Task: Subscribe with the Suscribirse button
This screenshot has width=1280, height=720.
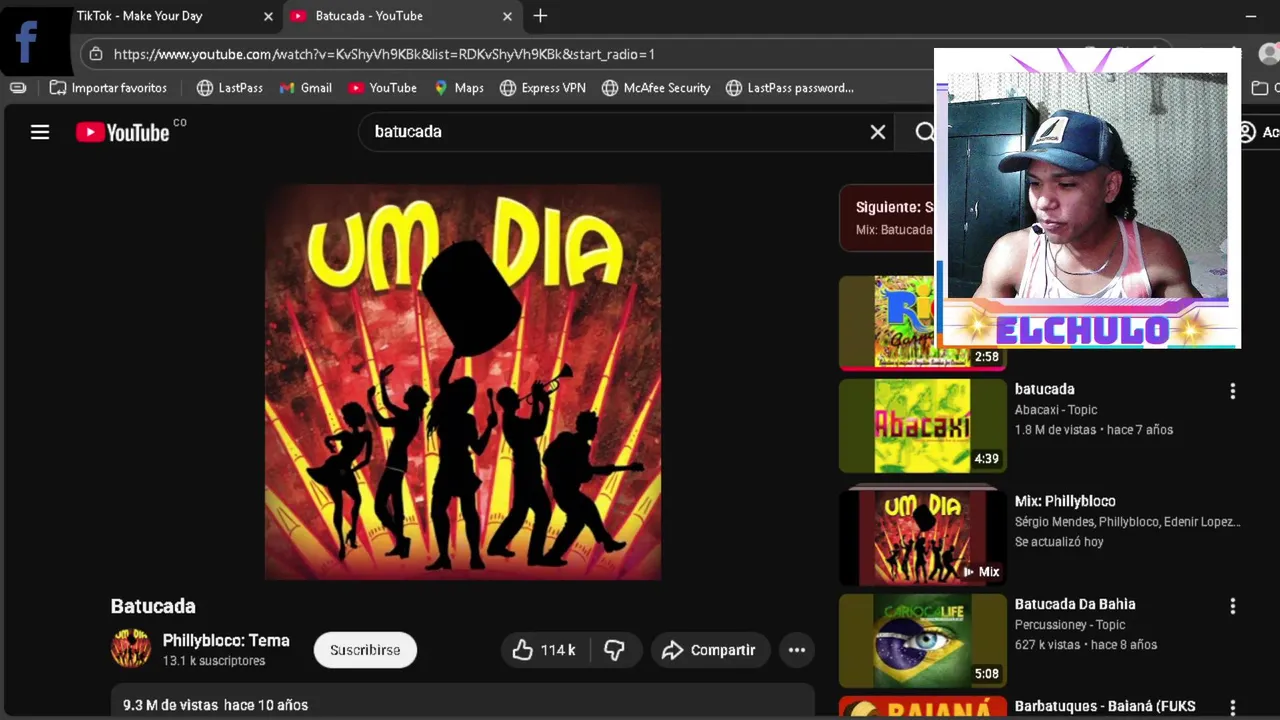Action: pos(365,650)
